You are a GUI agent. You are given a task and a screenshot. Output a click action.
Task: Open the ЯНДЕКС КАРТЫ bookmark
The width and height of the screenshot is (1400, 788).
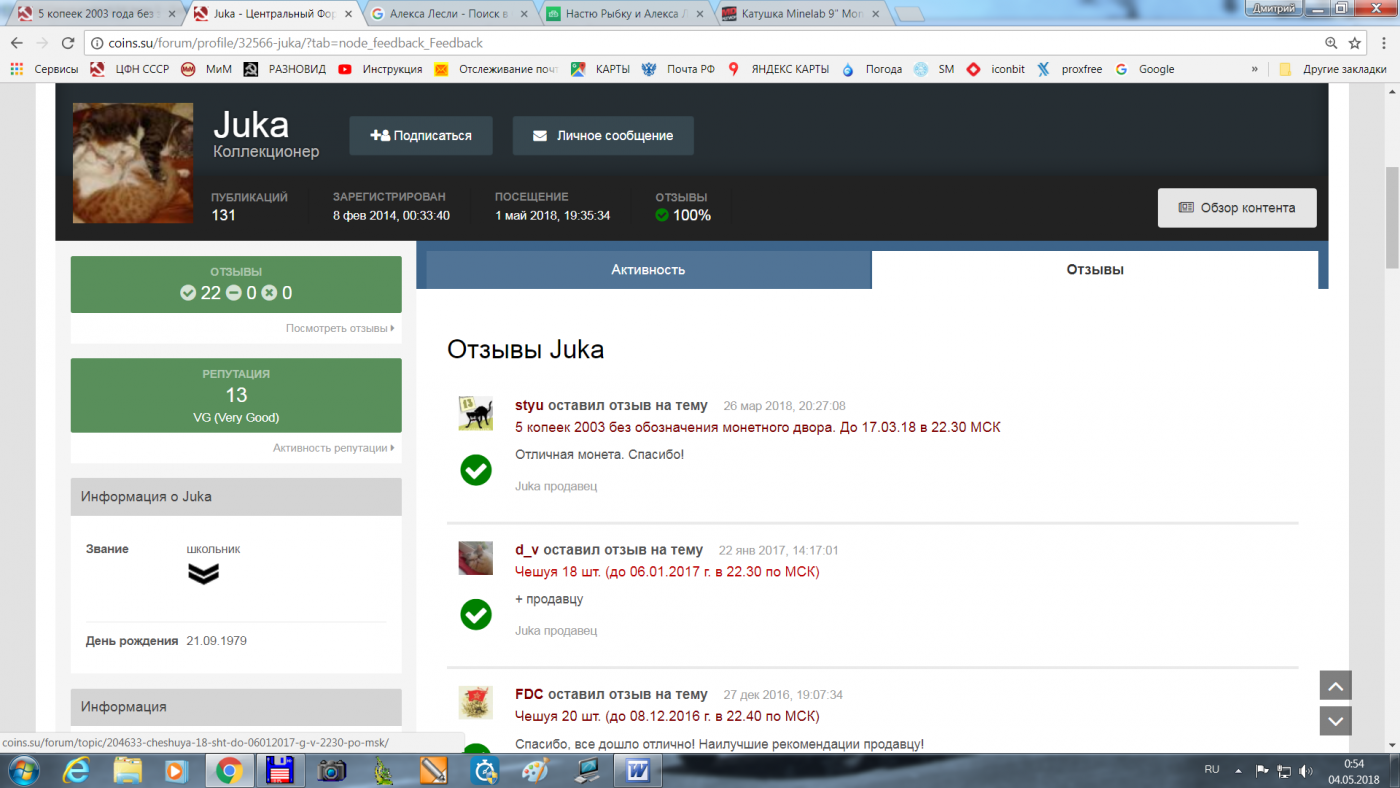pyautogui.click(x=778, y=69)
